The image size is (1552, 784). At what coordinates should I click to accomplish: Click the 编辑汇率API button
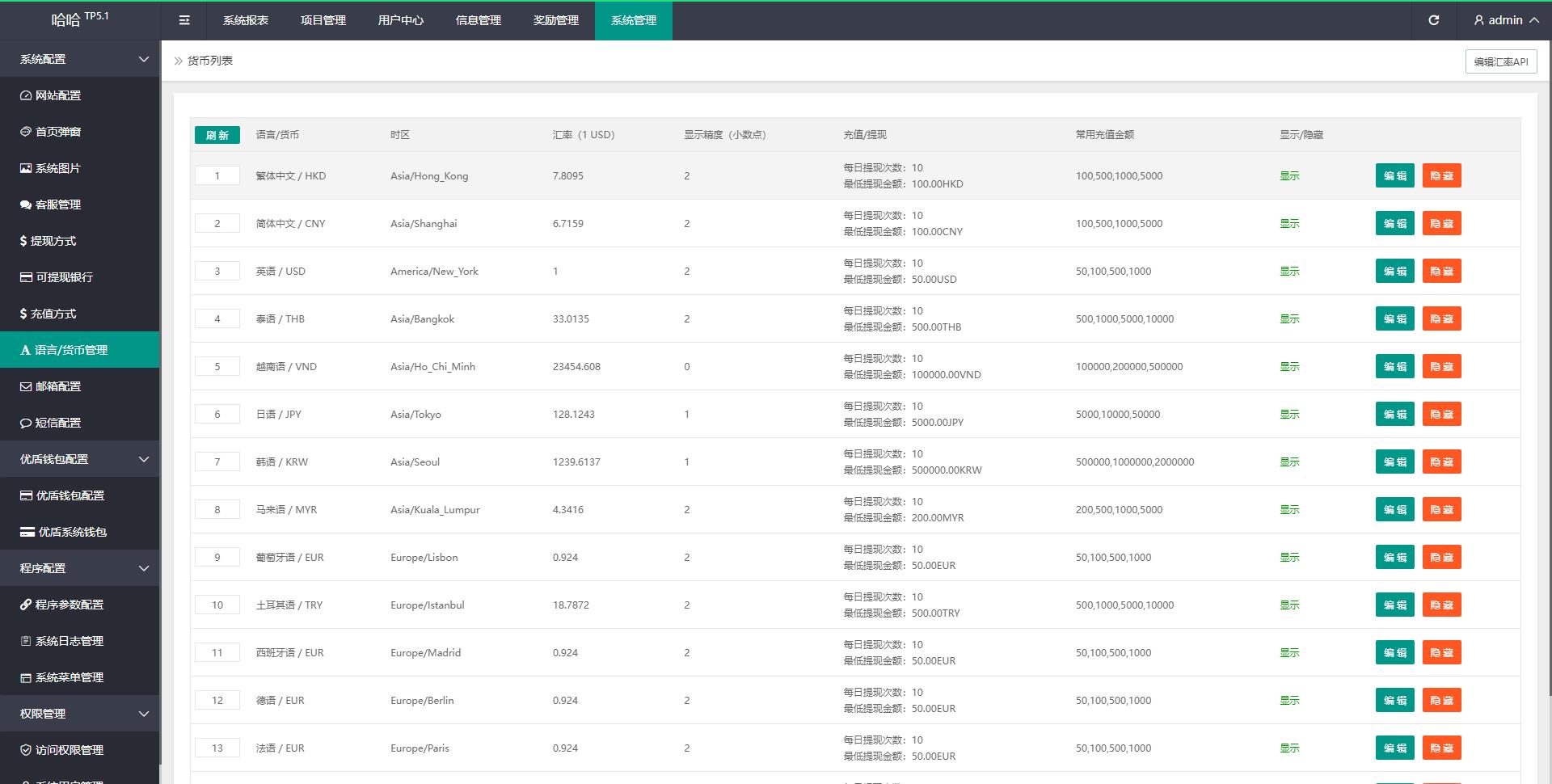point(1500,61)
